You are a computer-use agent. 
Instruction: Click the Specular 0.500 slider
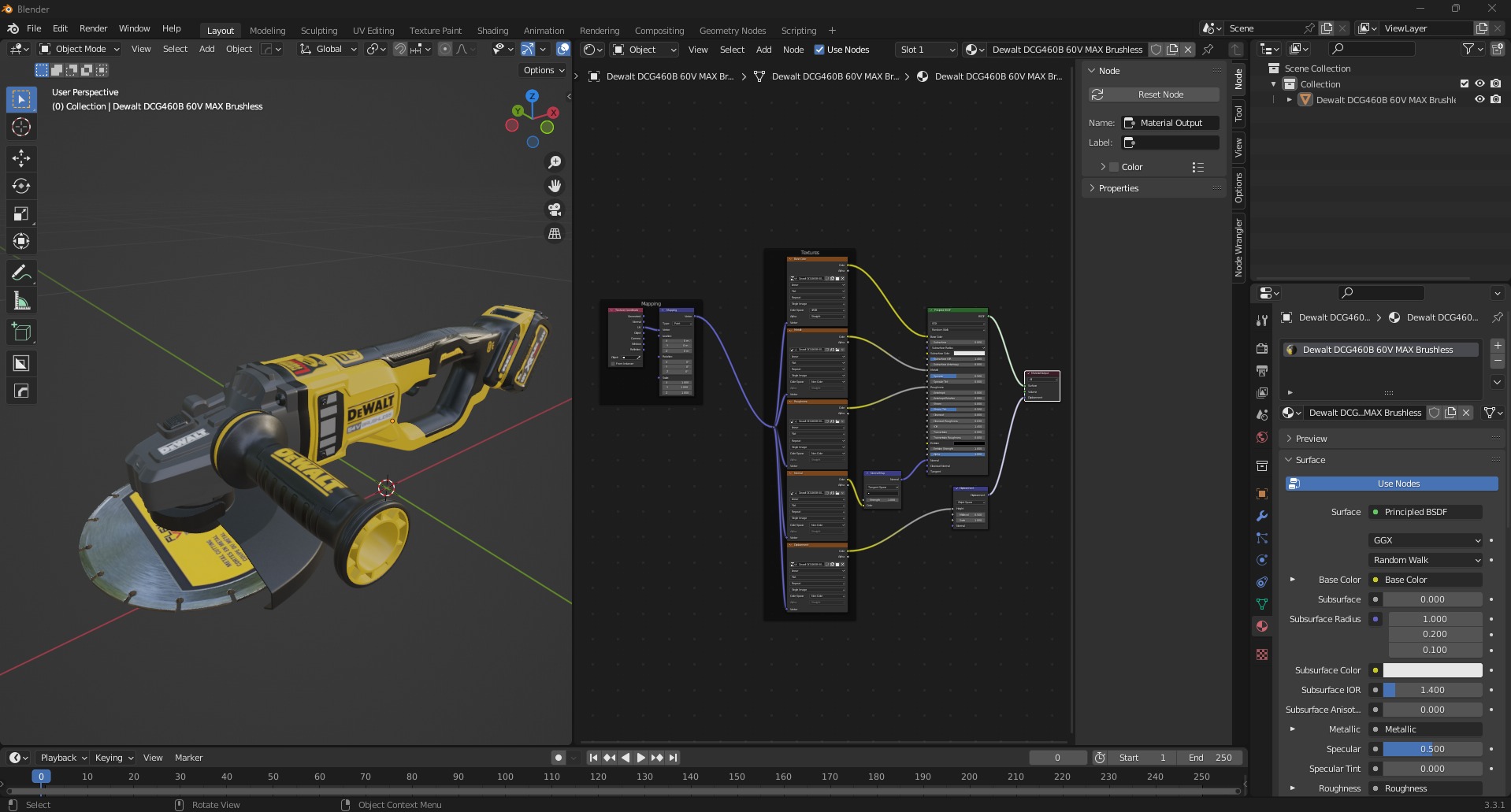click(1432, 749)
